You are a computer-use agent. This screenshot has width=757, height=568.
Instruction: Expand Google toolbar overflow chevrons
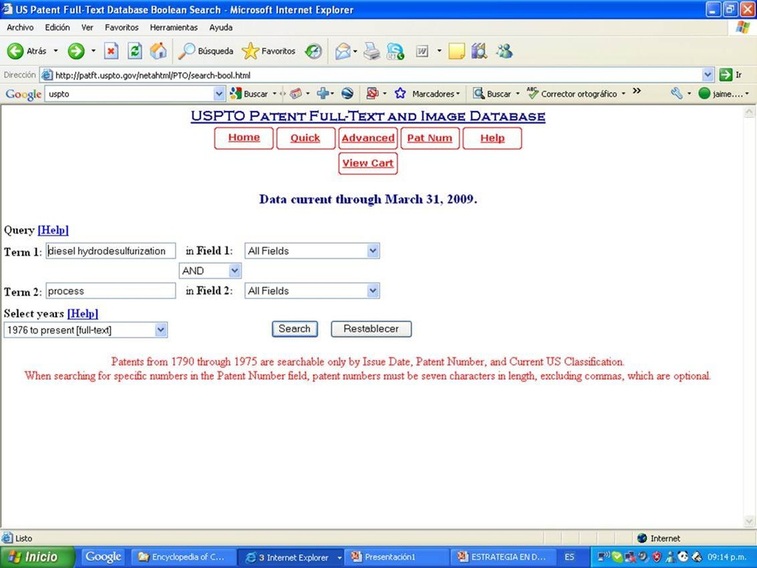pyautogui.click(x=637, y=91)
